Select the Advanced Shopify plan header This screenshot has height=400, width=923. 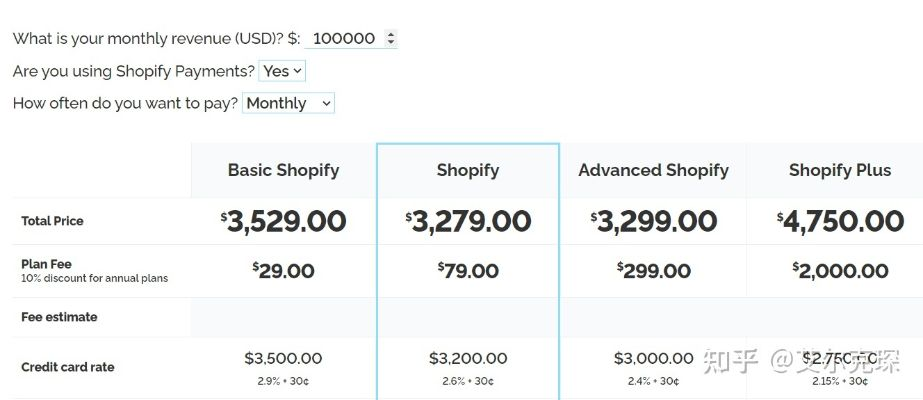(x=653, y=170)
